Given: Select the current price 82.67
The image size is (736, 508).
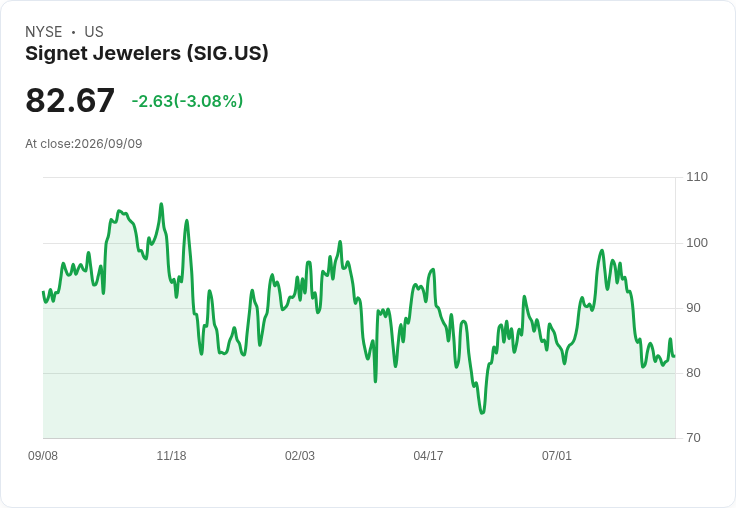Looking at the screenshot, I should pos(70,100).
